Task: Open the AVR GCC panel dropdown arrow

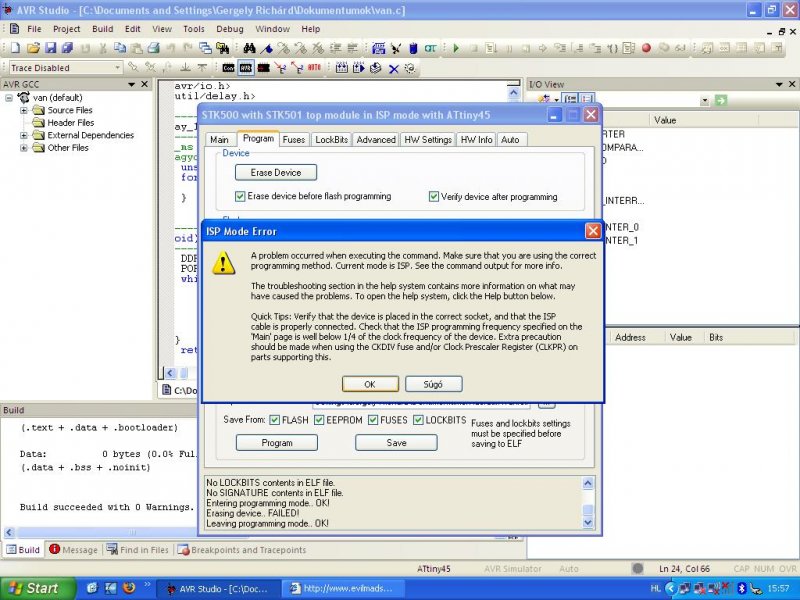Action: point(132,84)
